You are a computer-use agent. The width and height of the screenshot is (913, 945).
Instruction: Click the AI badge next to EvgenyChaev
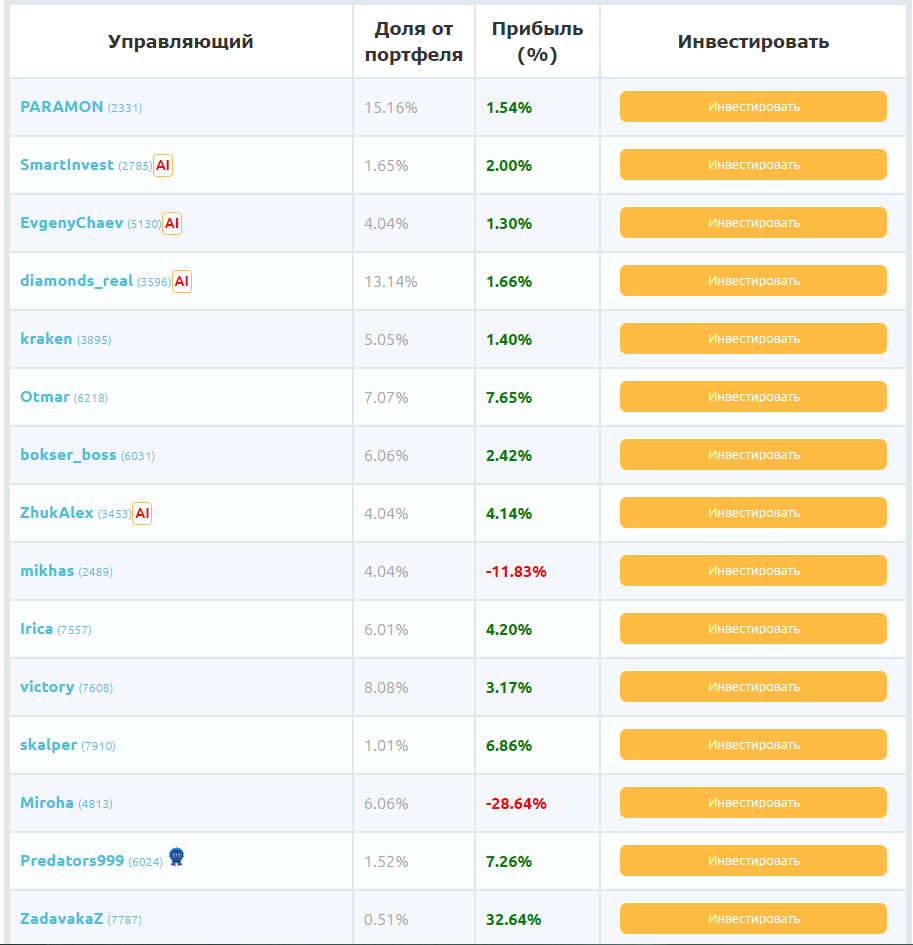point(172,223)
